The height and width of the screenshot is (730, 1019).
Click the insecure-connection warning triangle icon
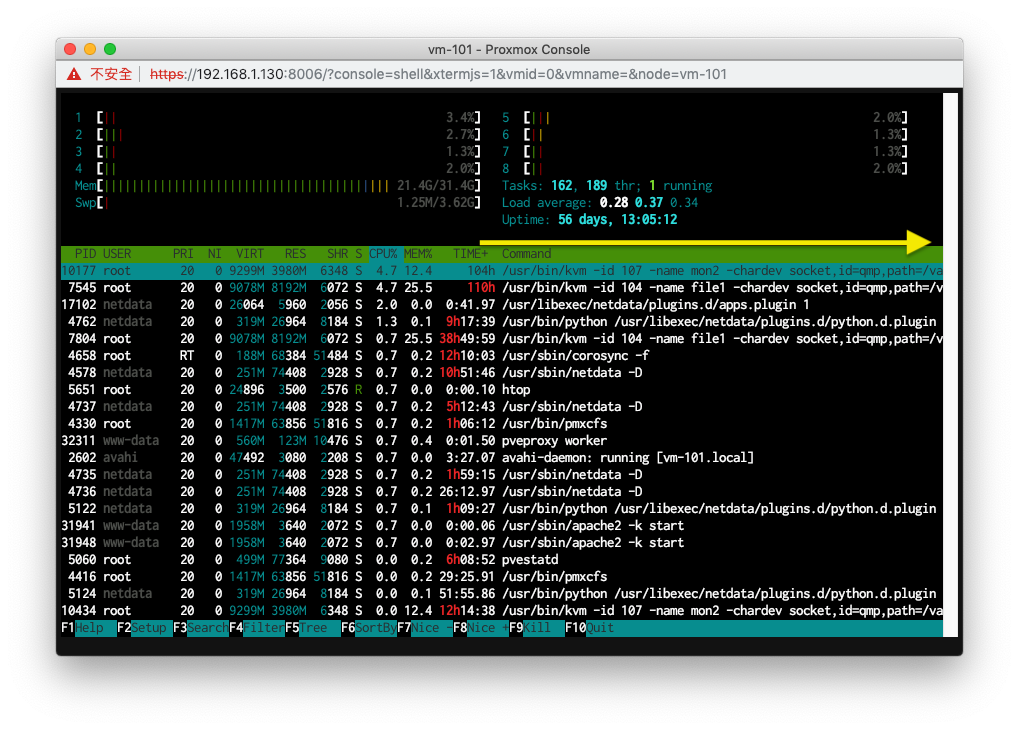coord(74,74)
